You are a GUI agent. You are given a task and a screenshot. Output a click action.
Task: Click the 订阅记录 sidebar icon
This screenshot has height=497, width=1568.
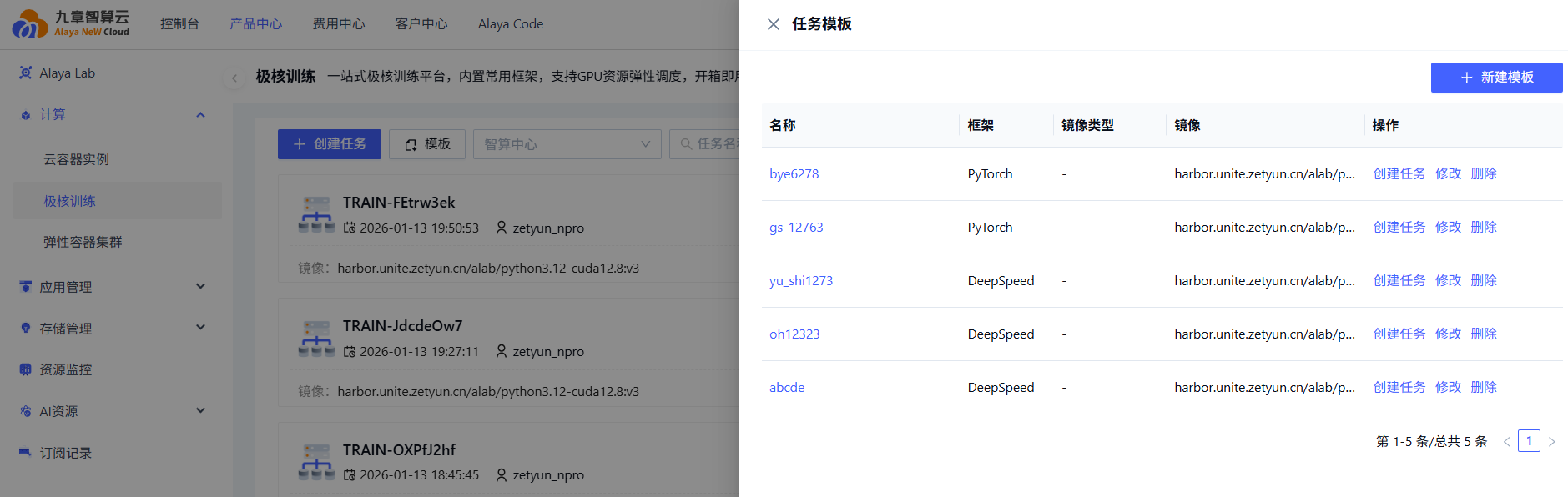click(26, 453)
